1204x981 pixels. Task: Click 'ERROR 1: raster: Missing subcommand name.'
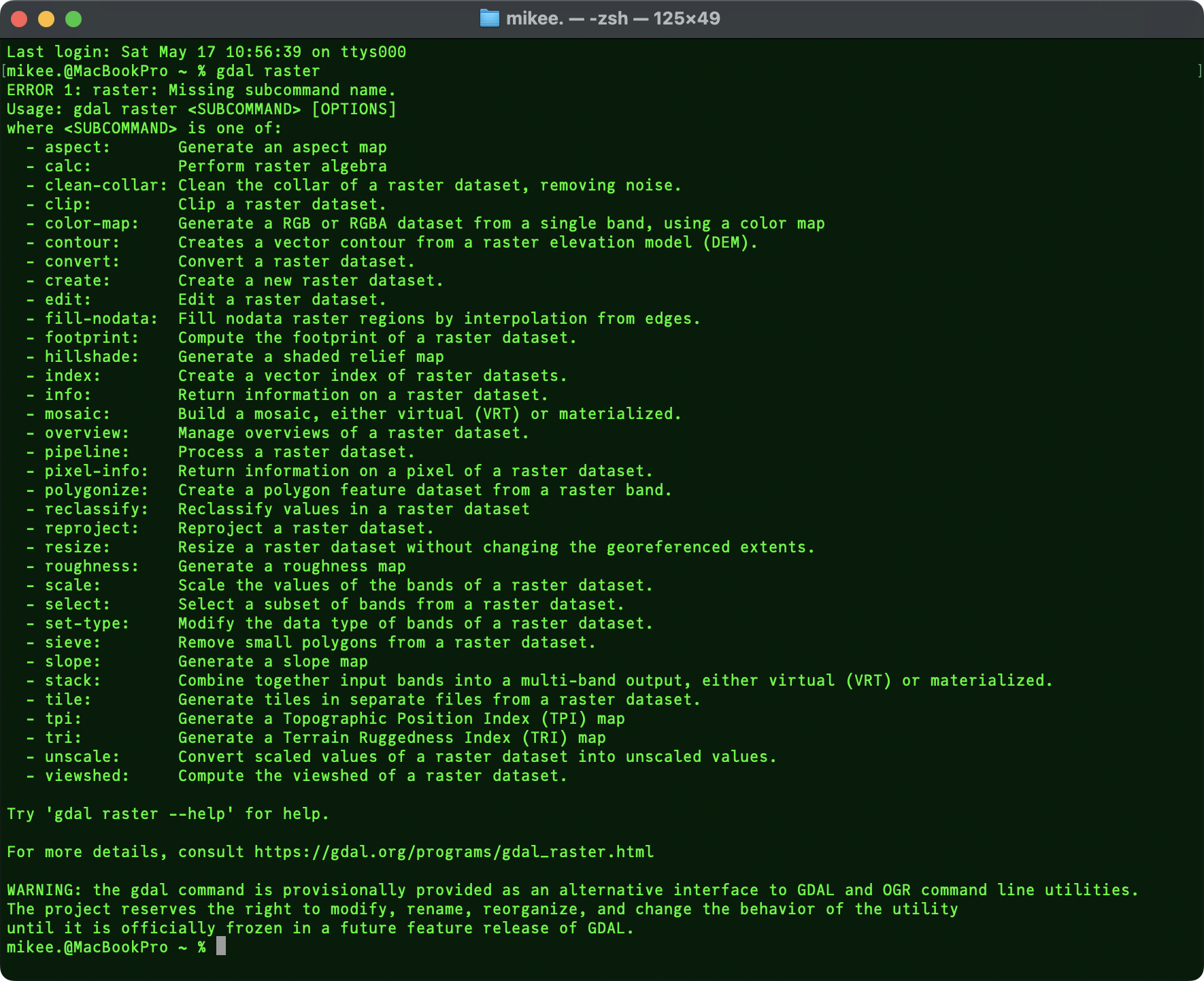pos(201,90)
